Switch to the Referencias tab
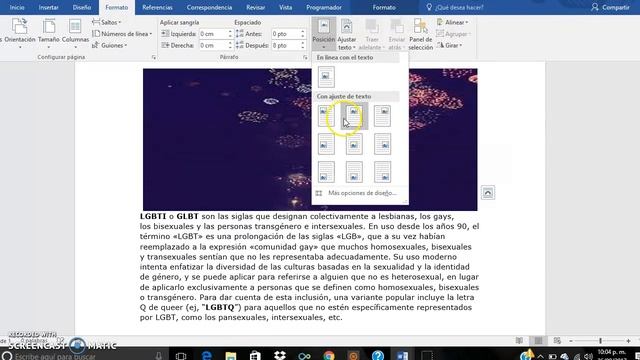Viewport: 640px width, 360px height. [157, 7]
